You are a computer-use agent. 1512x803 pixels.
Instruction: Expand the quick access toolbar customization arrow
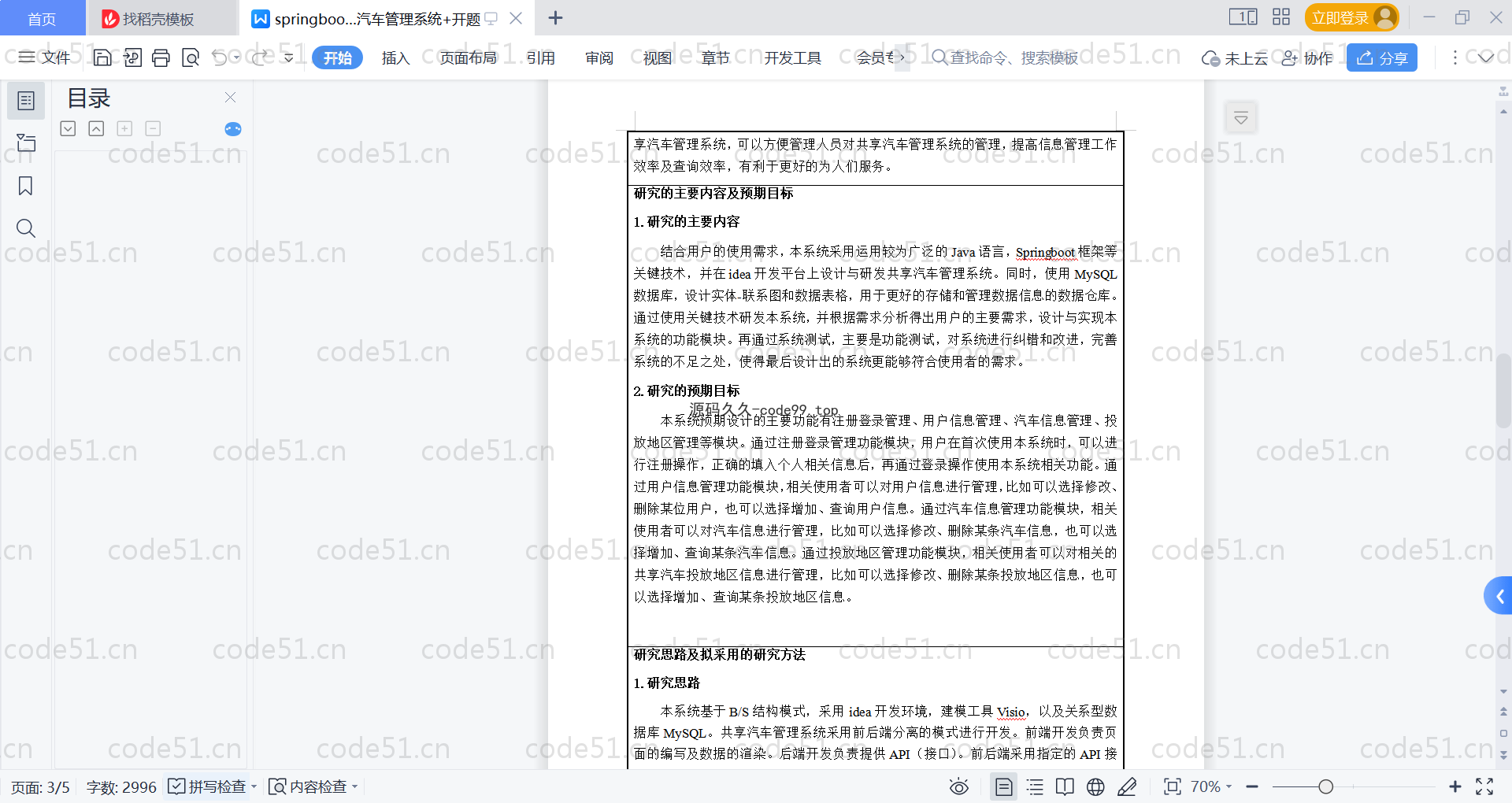point(289,57)
